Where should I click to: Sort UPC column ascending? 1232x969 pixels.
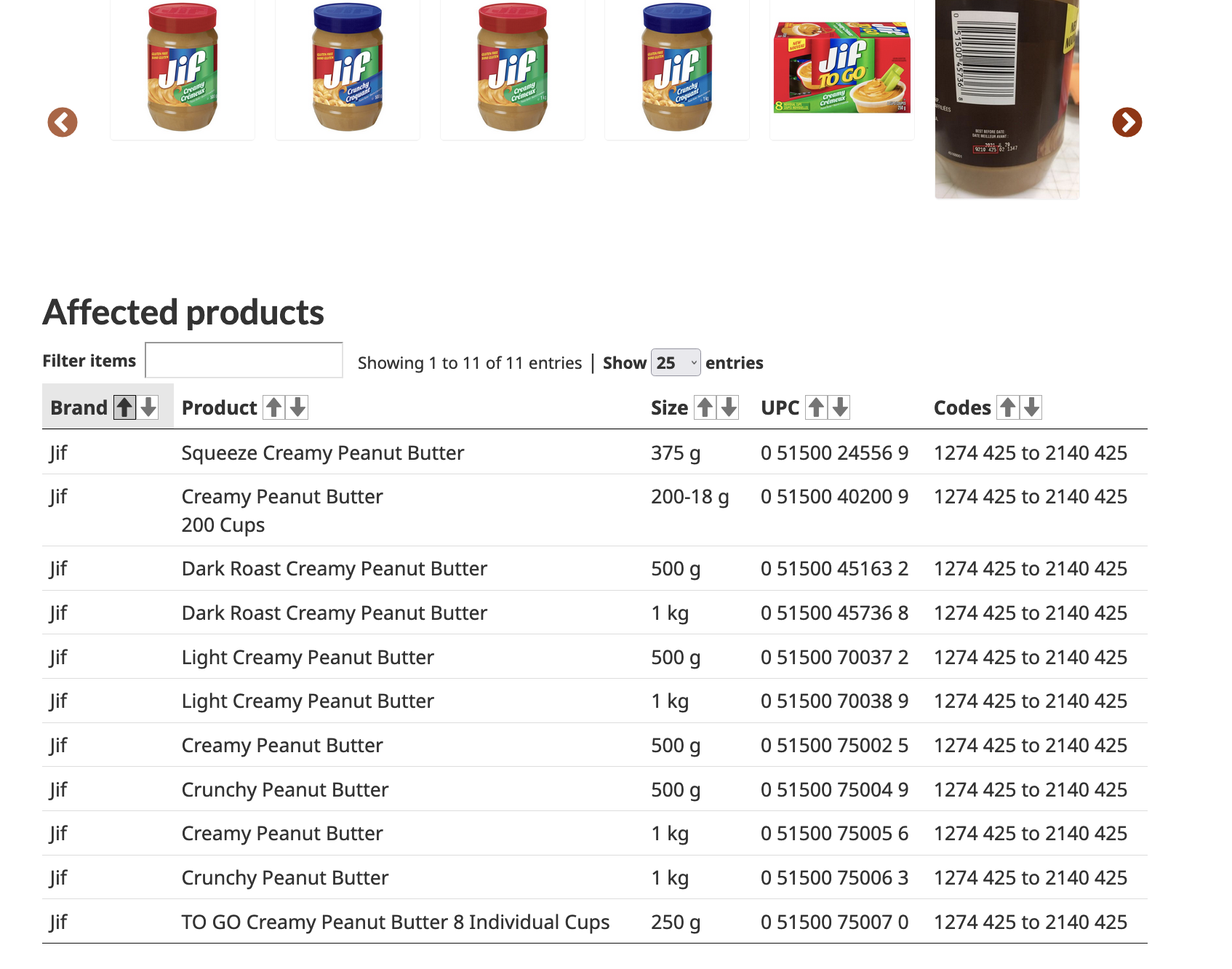(816, 407)
